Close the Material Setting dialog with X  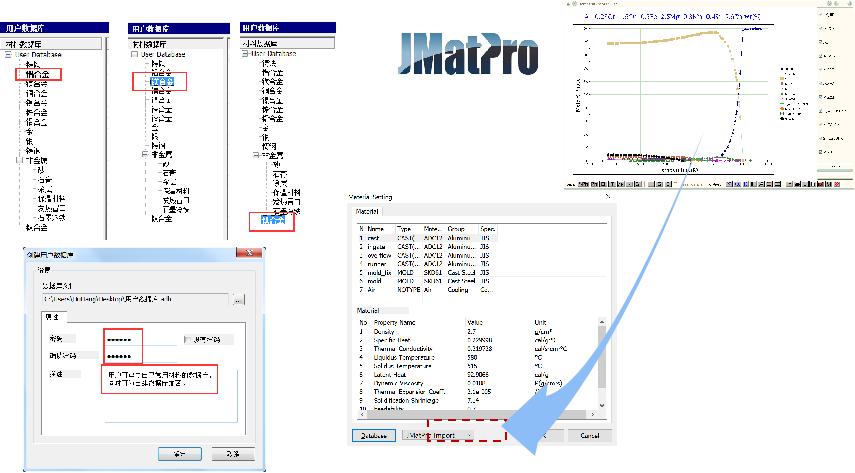608,196
